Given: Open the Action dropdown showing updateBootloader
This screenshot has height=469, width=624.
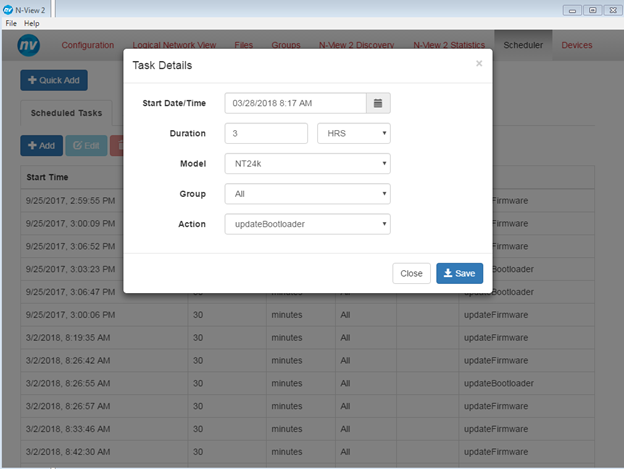Looking at the screenshot, I should (x=308, y=224).
